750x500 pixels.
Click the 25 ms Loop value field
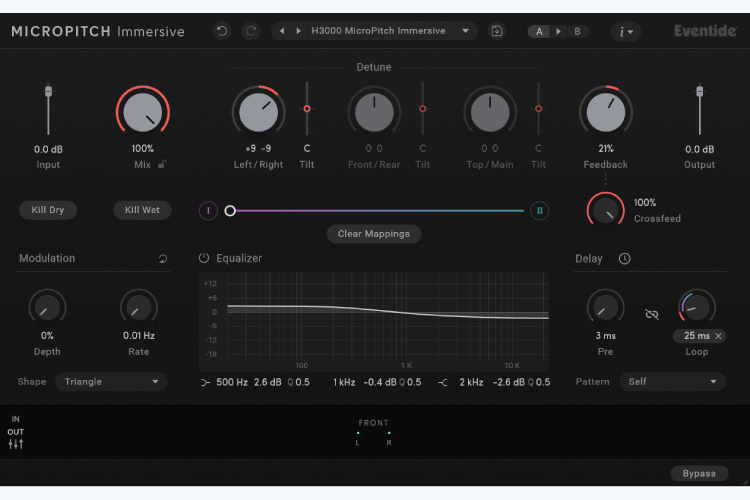[x=696, y=336]
